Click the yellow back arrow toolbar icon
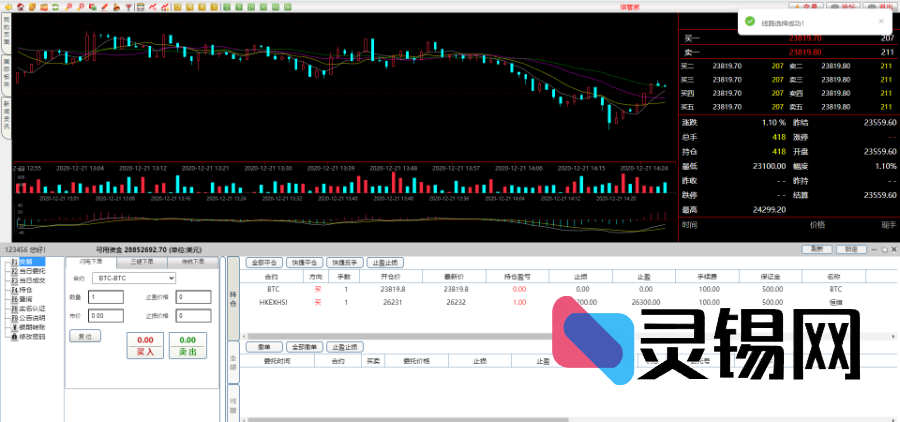 coord(9,7)
